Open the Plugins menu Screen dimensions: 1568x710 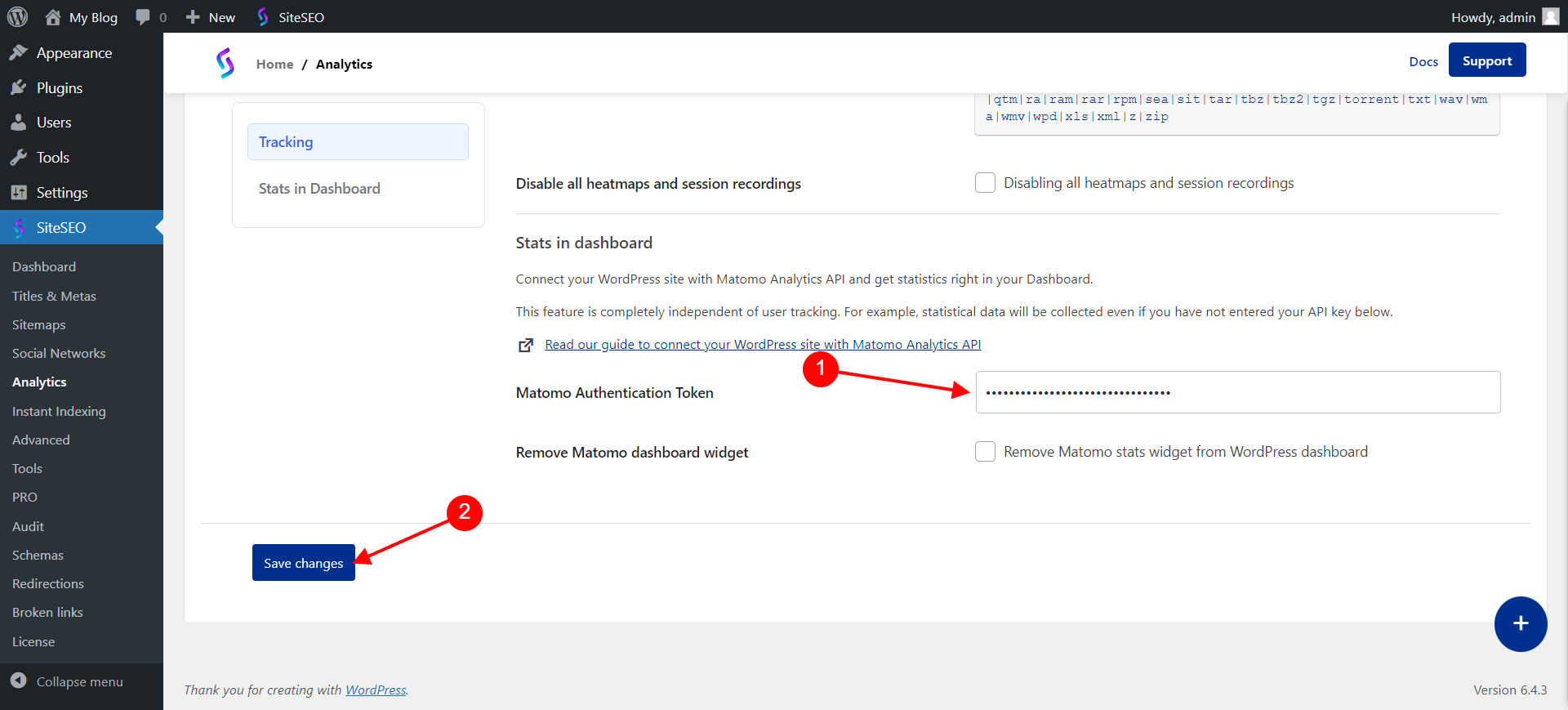coord(82,88)
